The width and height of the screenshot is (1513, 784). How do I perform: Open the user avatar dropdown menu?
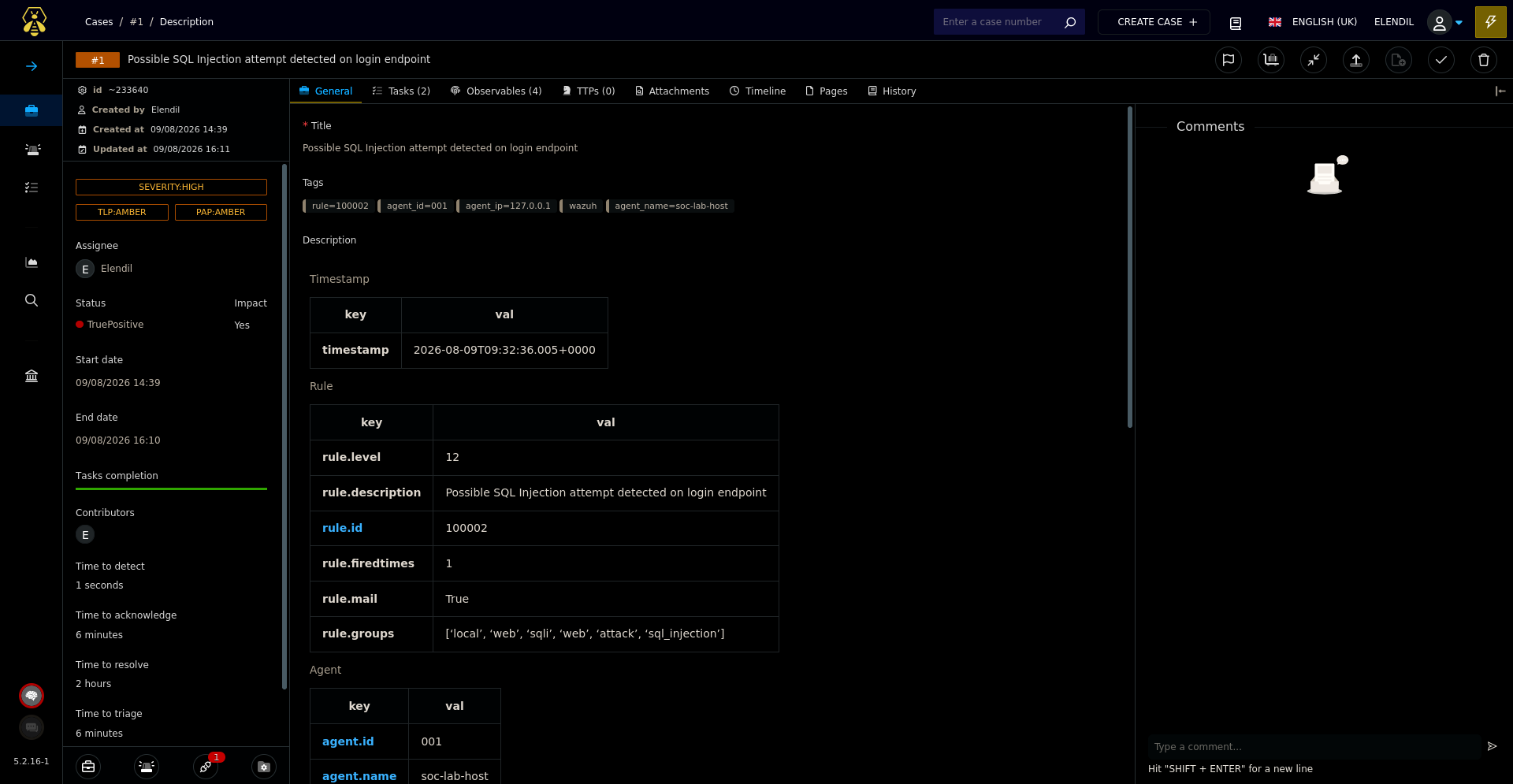pos(1445,22)
